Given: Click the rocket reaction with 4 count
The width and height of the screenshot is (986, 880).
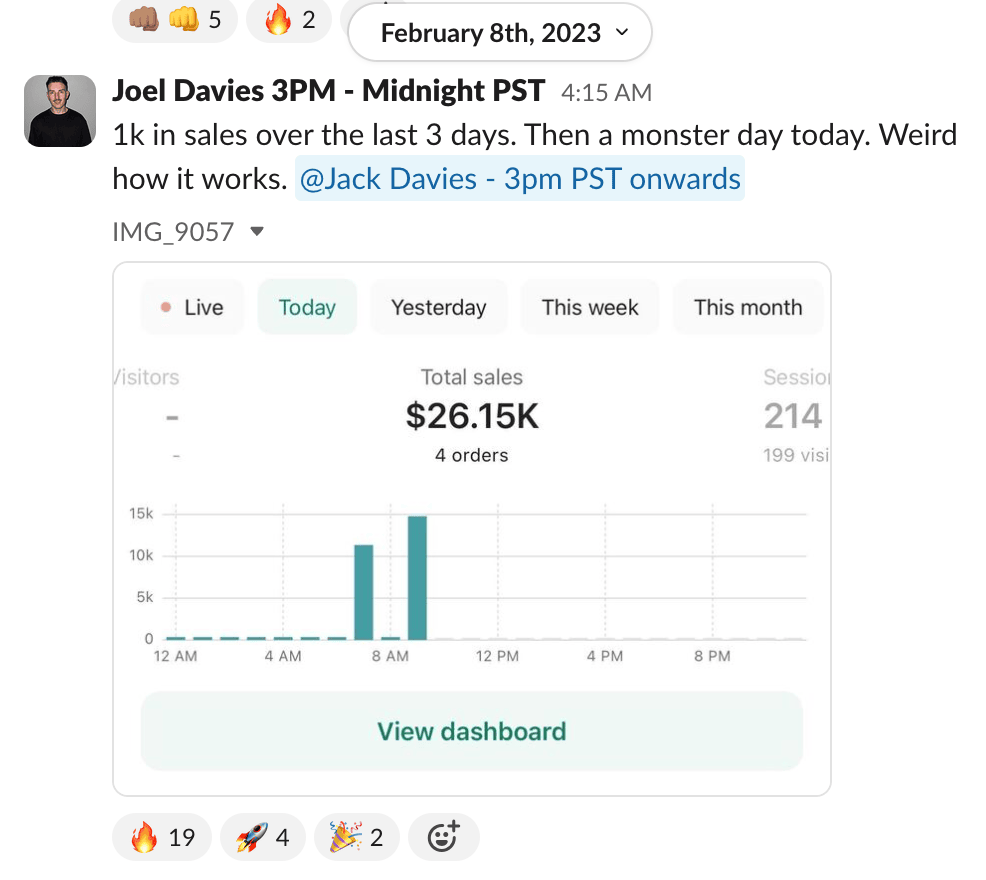Looking at the screenshot, I should 262,837.
